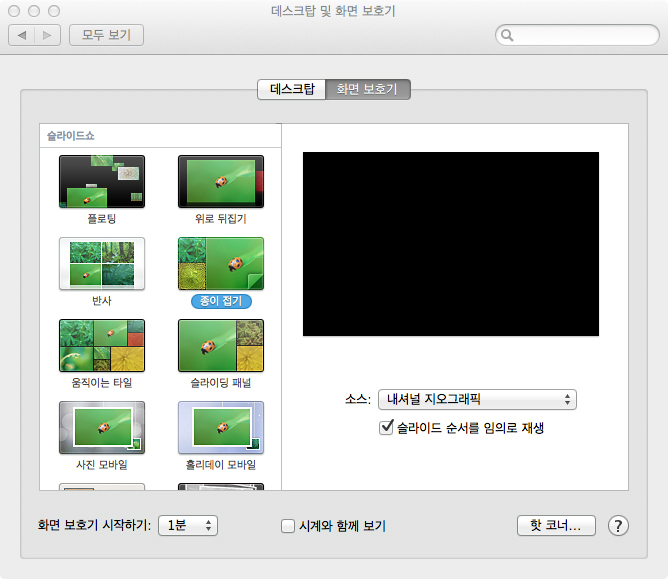Open the 소스 내셔널 지오그래픽 dropdown
668x579 pixels.
(477, 400)
